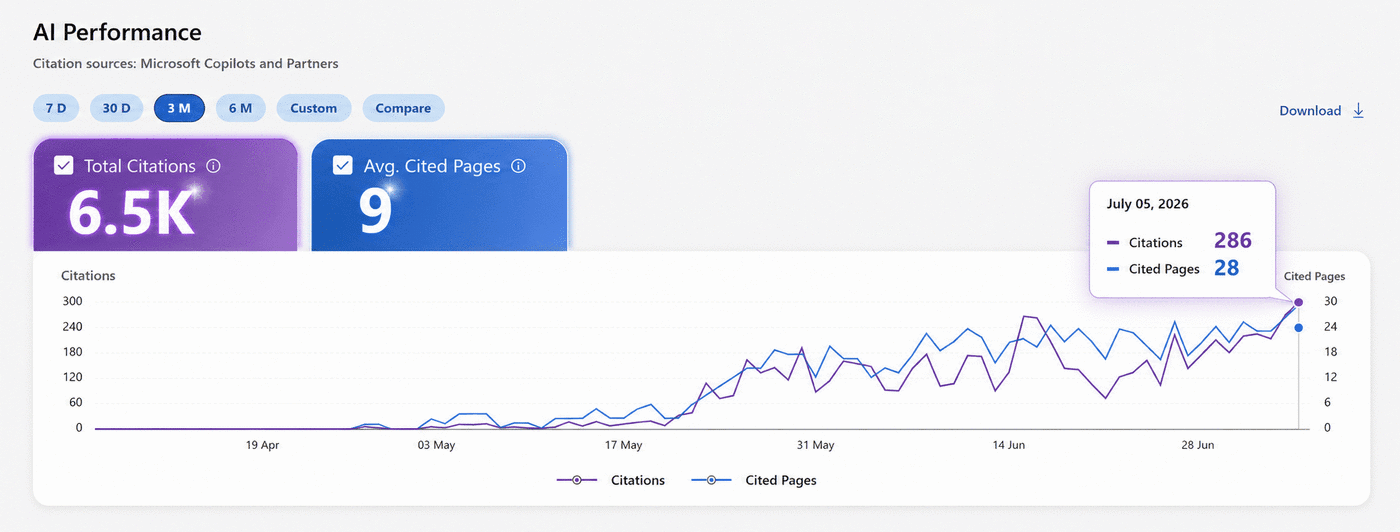Click the Download link

(1310, 111)
